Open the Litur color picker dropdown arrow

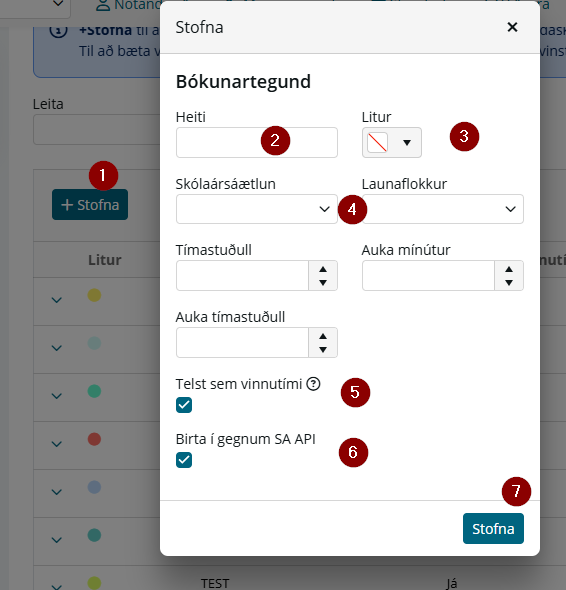tap(407, 143)
